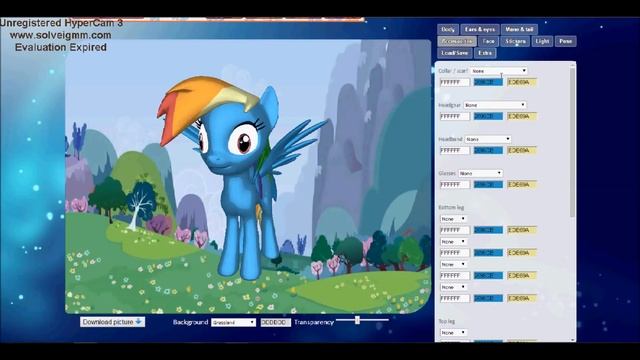Open the Mane & tail tab
Image resolution: width=640 pixels, height=360 pixels.
pos(519,29)
